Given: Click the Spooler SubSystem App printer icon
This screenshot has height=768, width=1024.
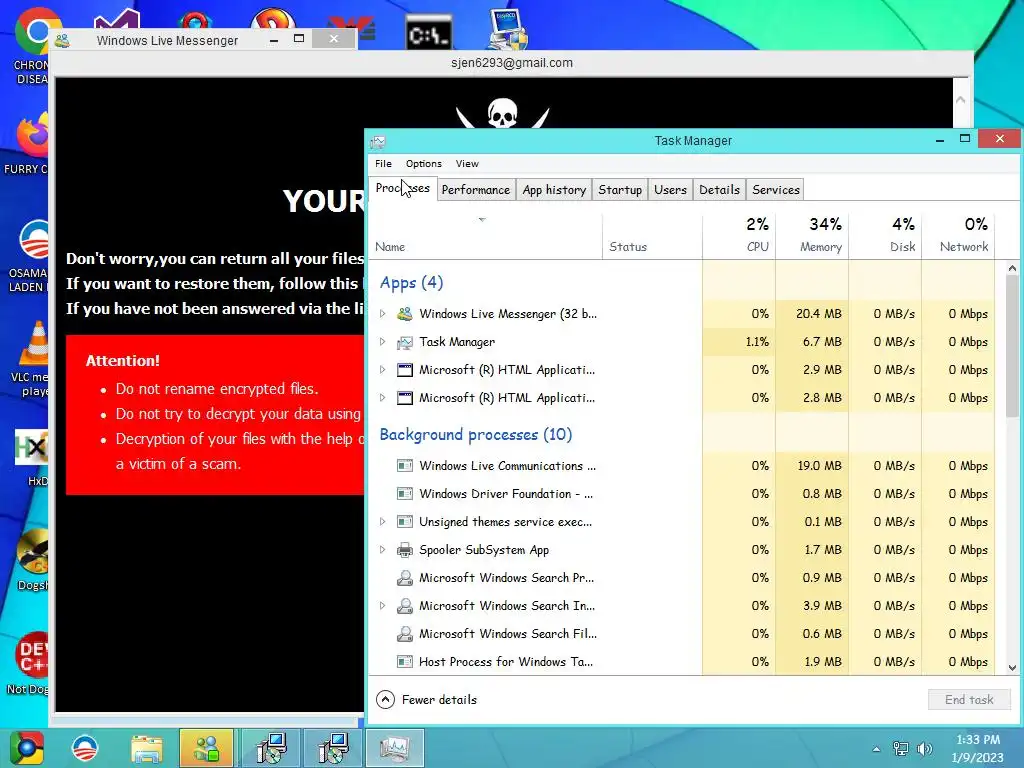Looking at the screenshot, I should pos(405,550).
